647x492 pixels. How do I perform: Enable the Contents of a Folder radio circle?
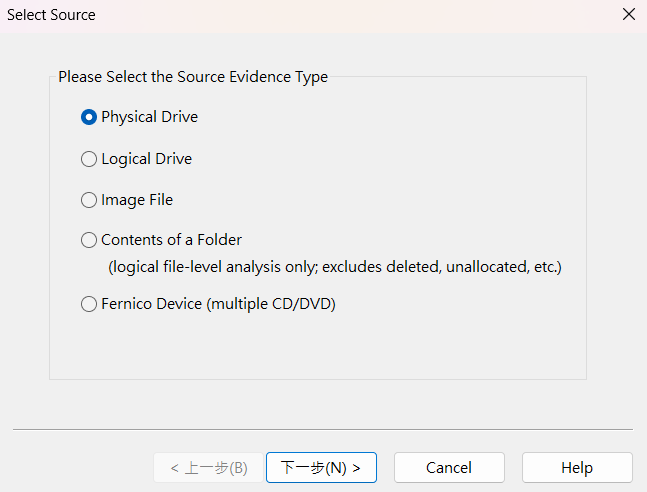pyautogui.click(x=89, y=240)
